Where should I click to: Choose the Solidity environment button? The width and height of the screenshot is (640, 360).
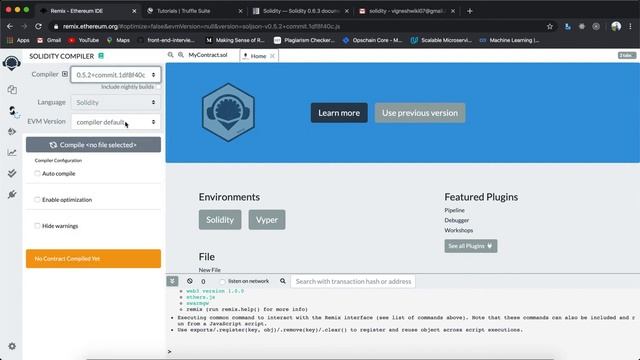click(220, 220)
